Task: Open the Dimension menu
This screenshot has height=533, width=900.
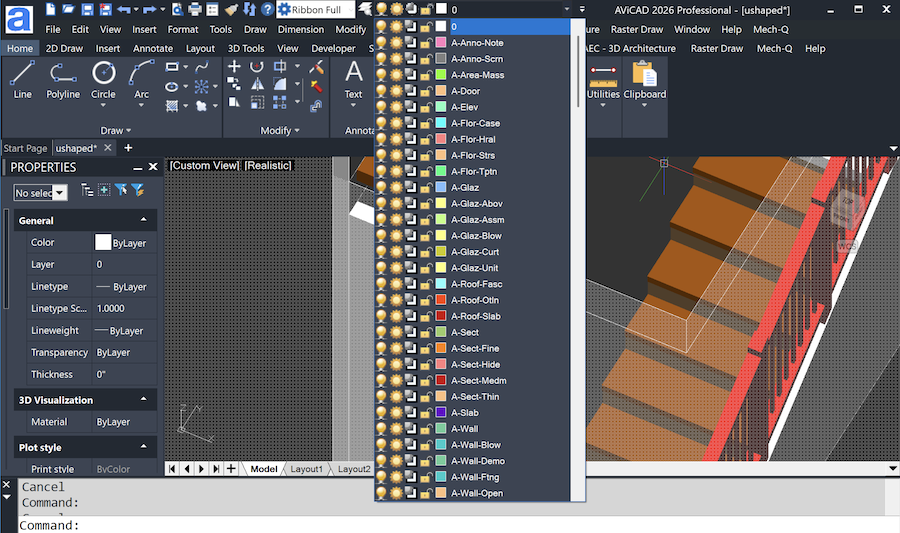Action: pyautogui.click(x=301, y=29)
